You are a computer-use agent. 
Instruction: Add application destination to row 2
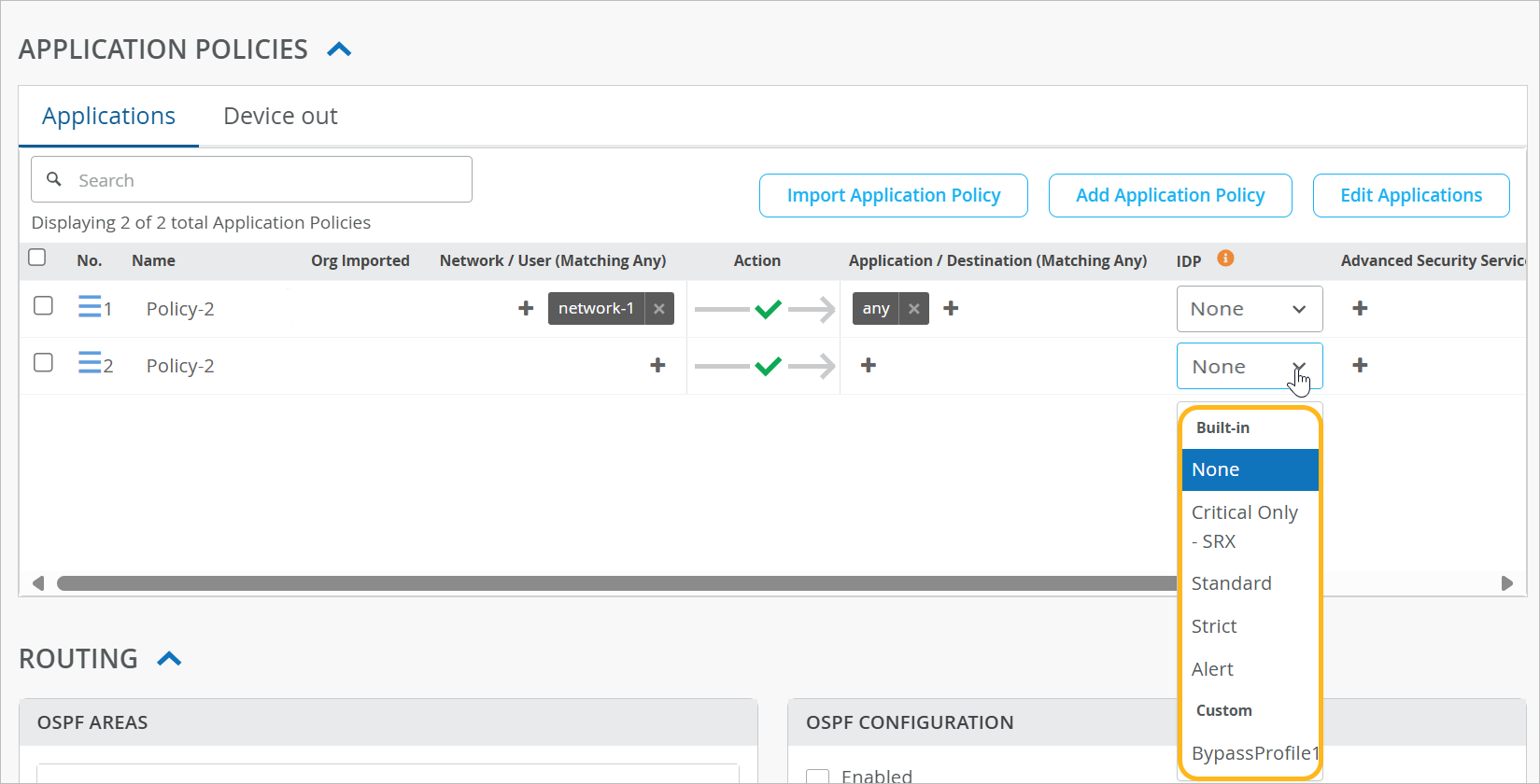pos(869,366)
